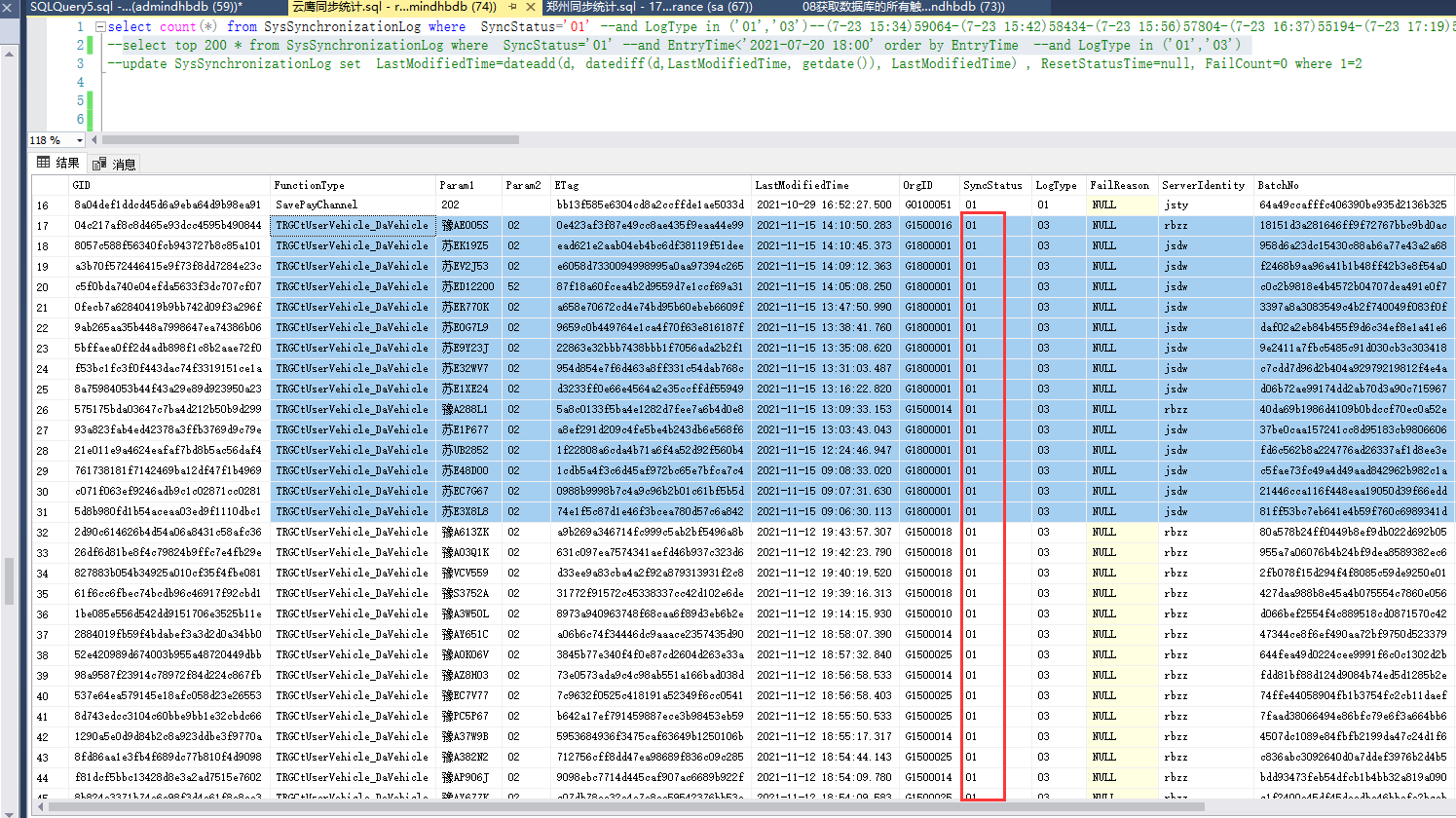
Task: Open the 118 % zoom dropdown
Action: (81, 140)
